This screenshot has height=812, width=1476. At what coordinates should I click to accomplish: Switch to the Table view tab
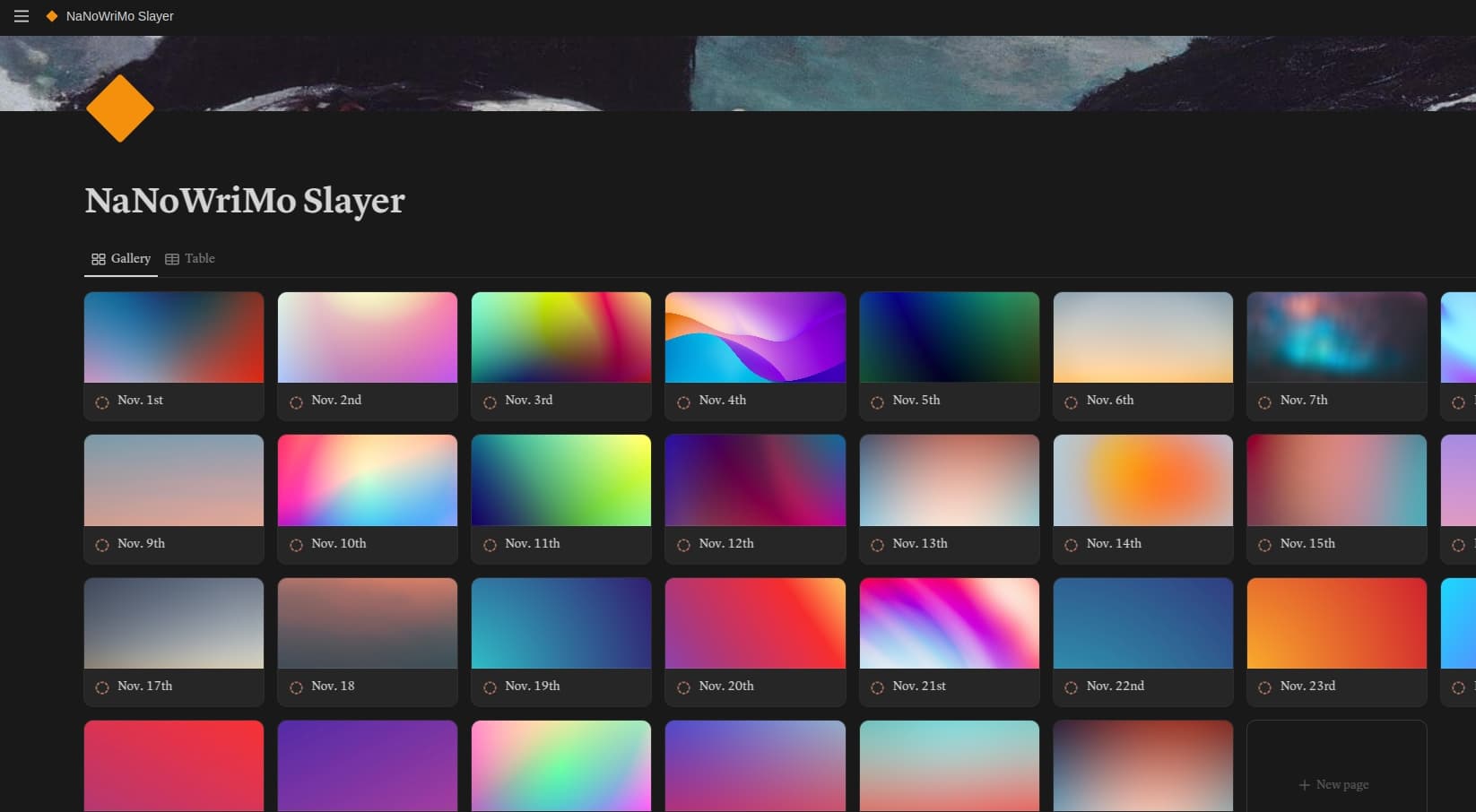(x=190, y=258)
